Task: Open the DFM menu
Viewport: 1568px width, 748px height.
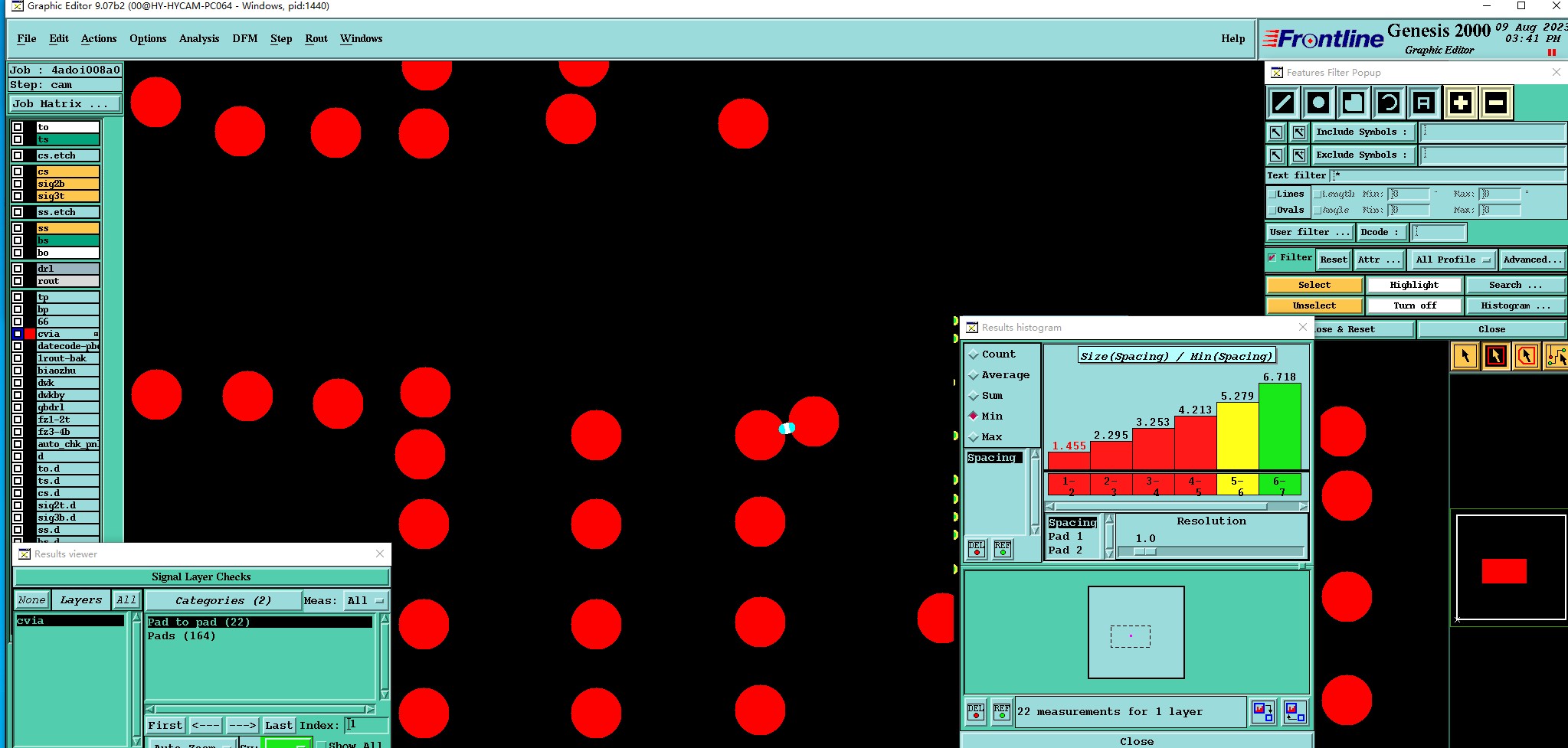Action: [x=245, y=39]
